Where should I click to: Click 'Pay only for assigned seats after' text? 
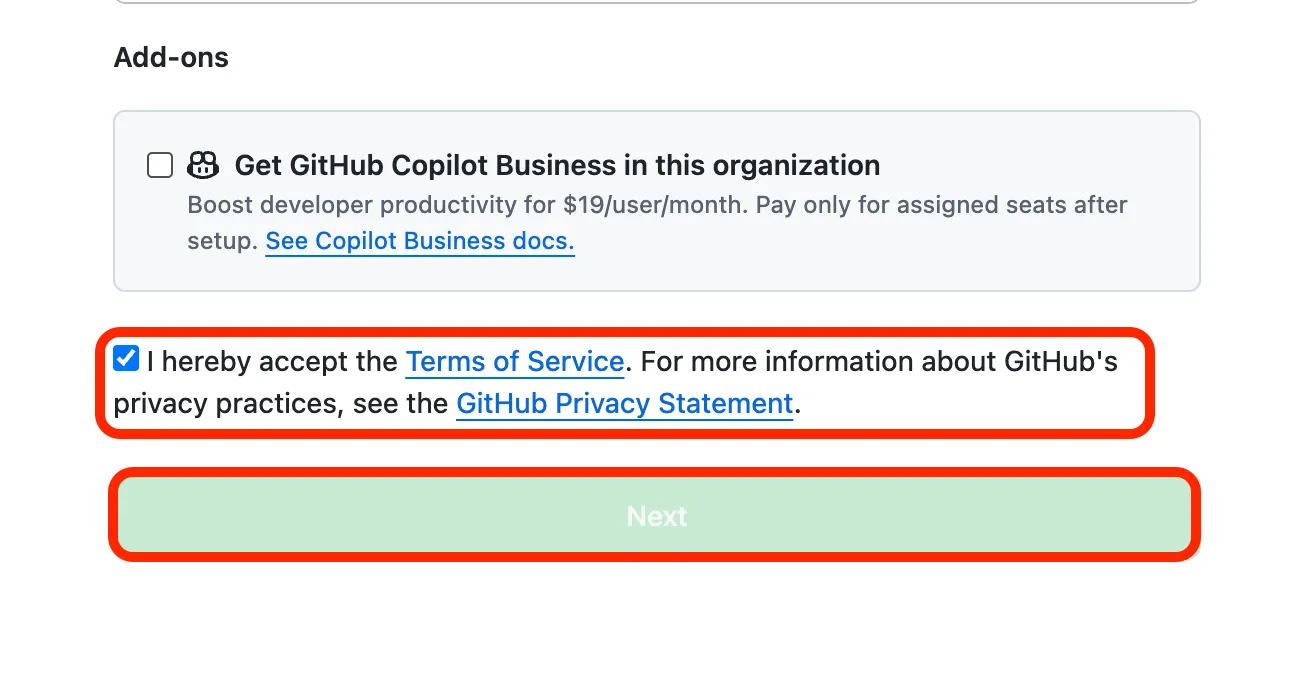940,205
